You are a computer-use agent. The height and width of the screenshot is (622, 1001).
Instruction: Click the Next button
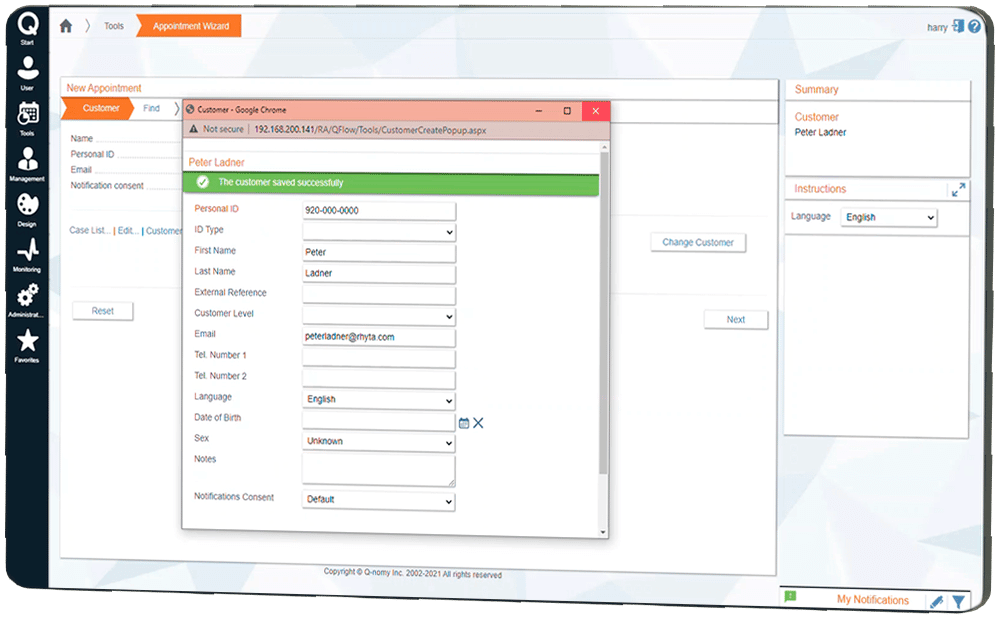735,320
